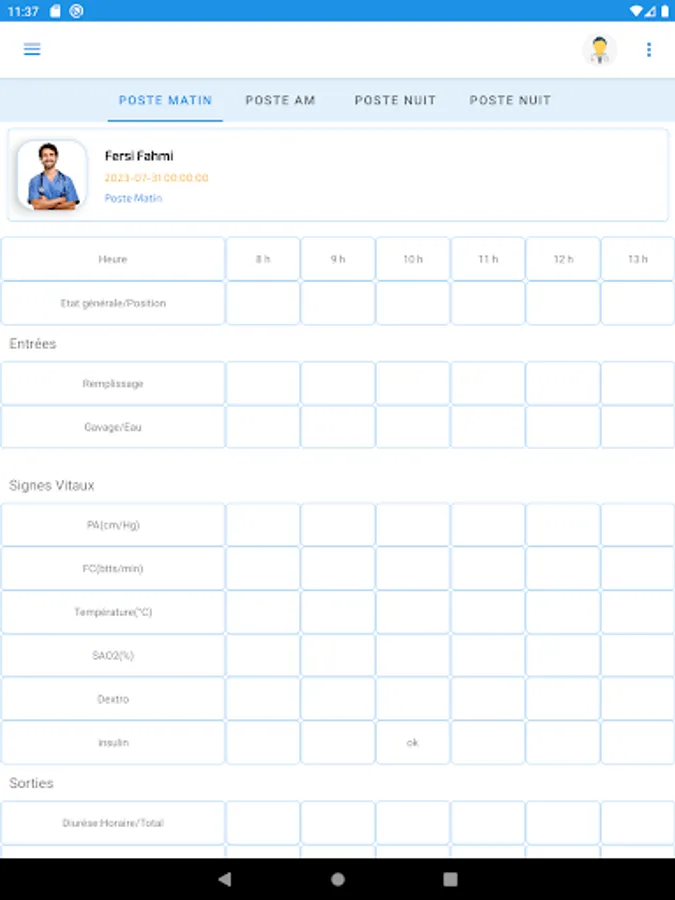Screen dimensions: 675x900
Task: Edit SAO2(%) cell at 11 h
Action: pyautogui.click(x=488, y=655)
